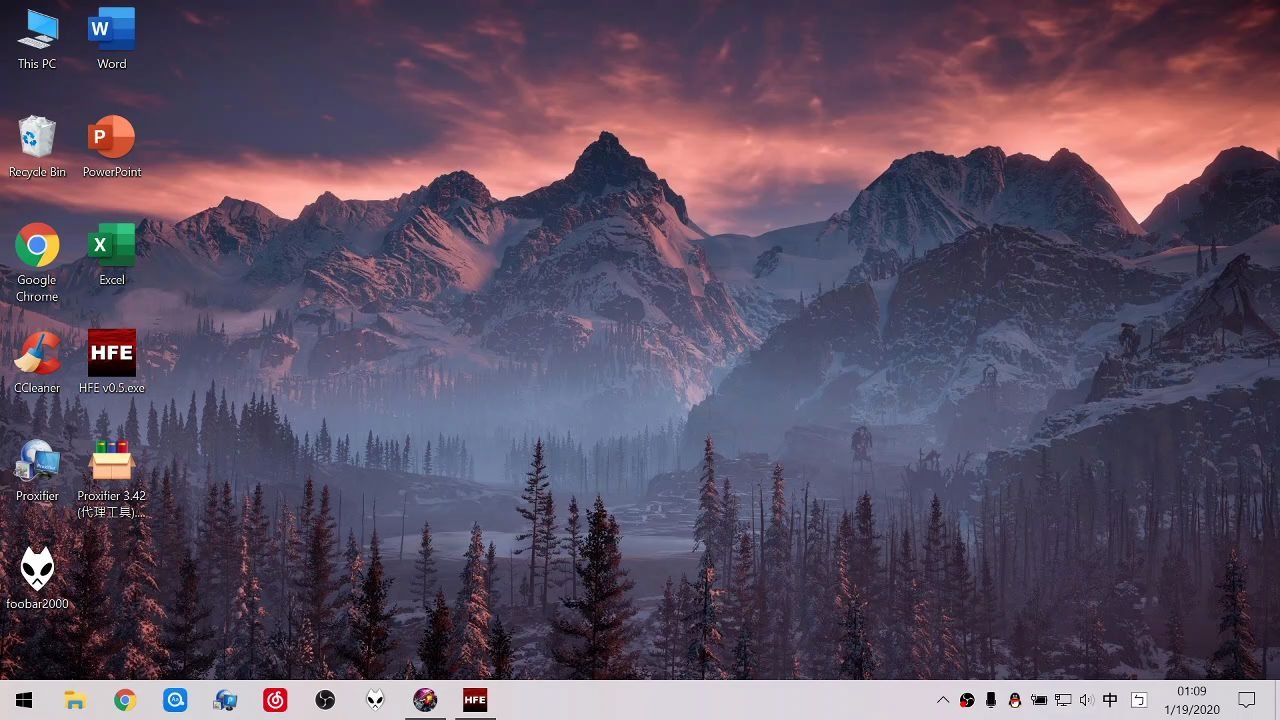Open OBS Studio from the taskbar
Viewport: 1280px width, 720px height.
[x=325, y=700]
